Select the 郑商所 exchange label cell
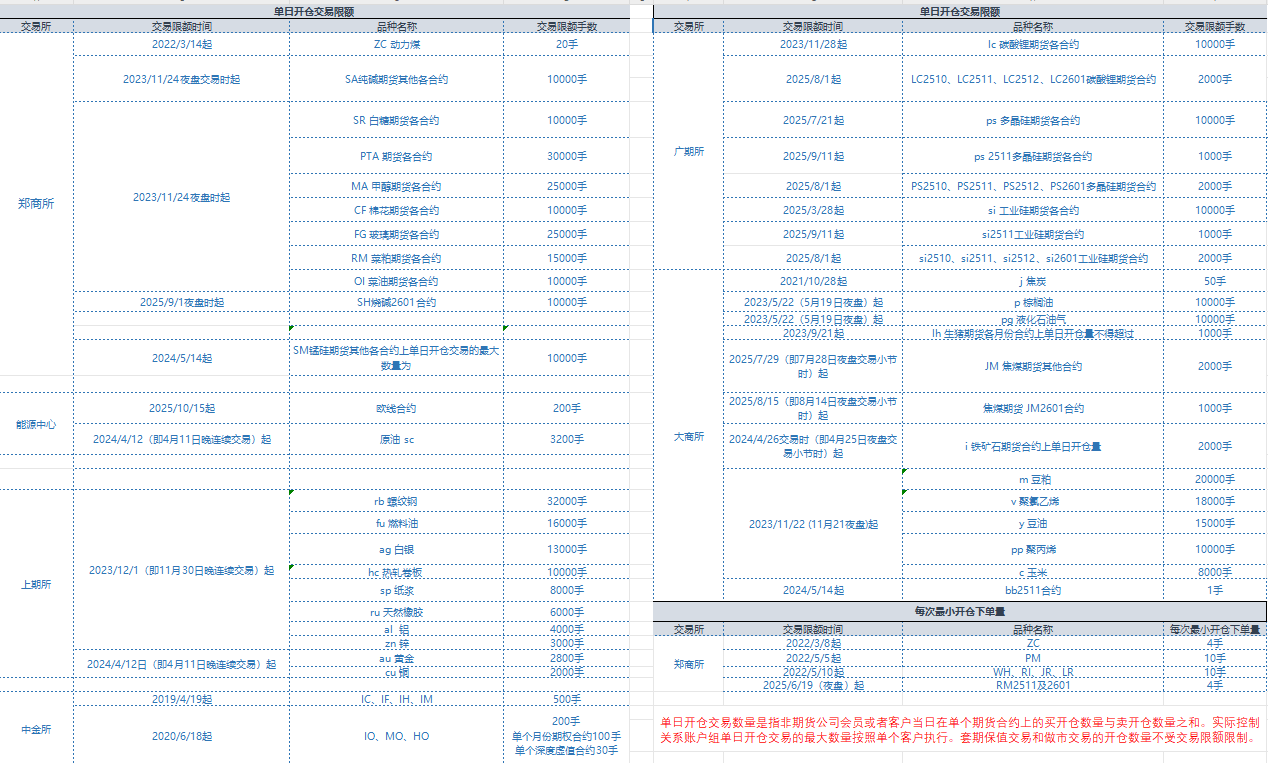1268x763 pixels. (x=37, y=203)
